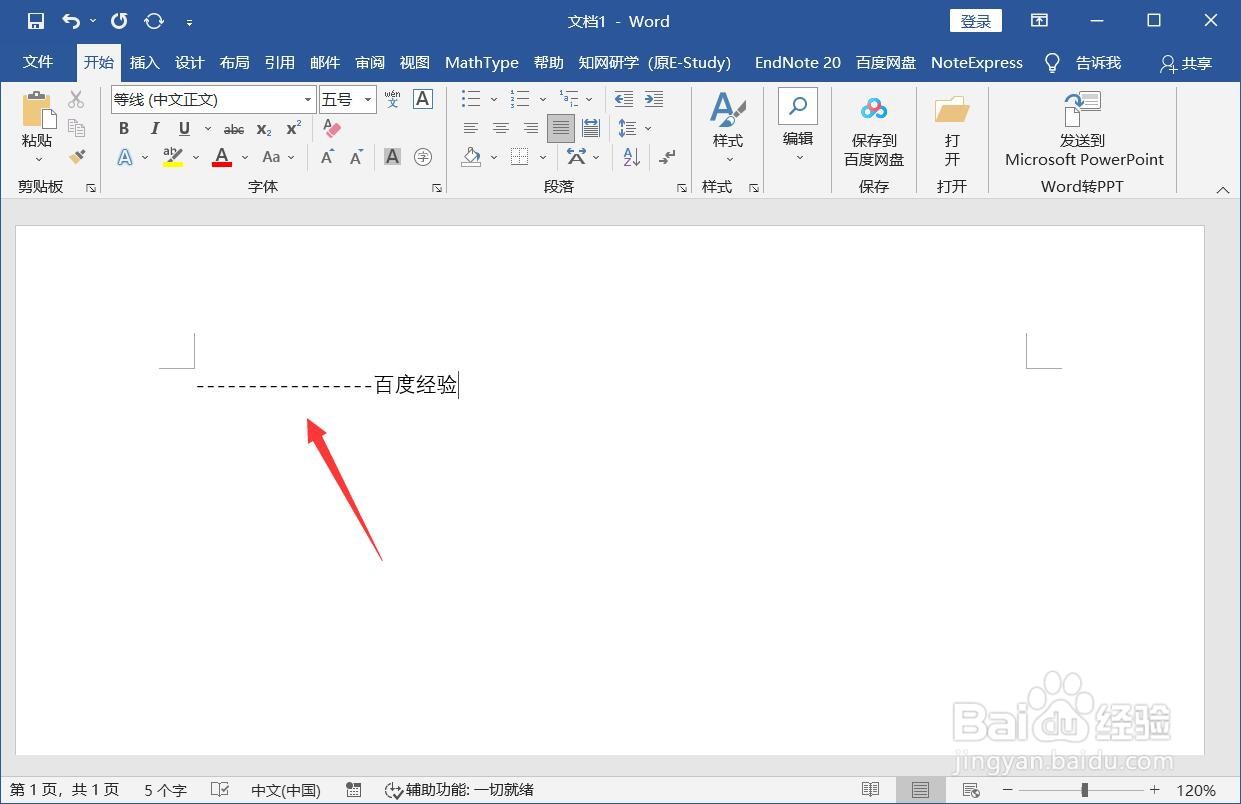Click the auto-sync icon in quick access toolbar
Image resolution: width=1241 pixels, height=804 pixels.
click(154, 21)
